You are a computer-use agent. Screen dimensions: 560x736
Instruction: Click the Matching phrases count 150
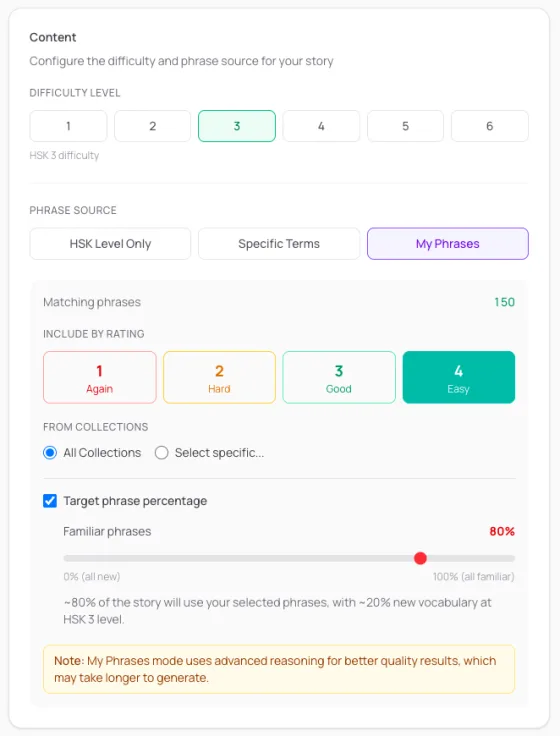pyautogui.click(x=504, y=302)
